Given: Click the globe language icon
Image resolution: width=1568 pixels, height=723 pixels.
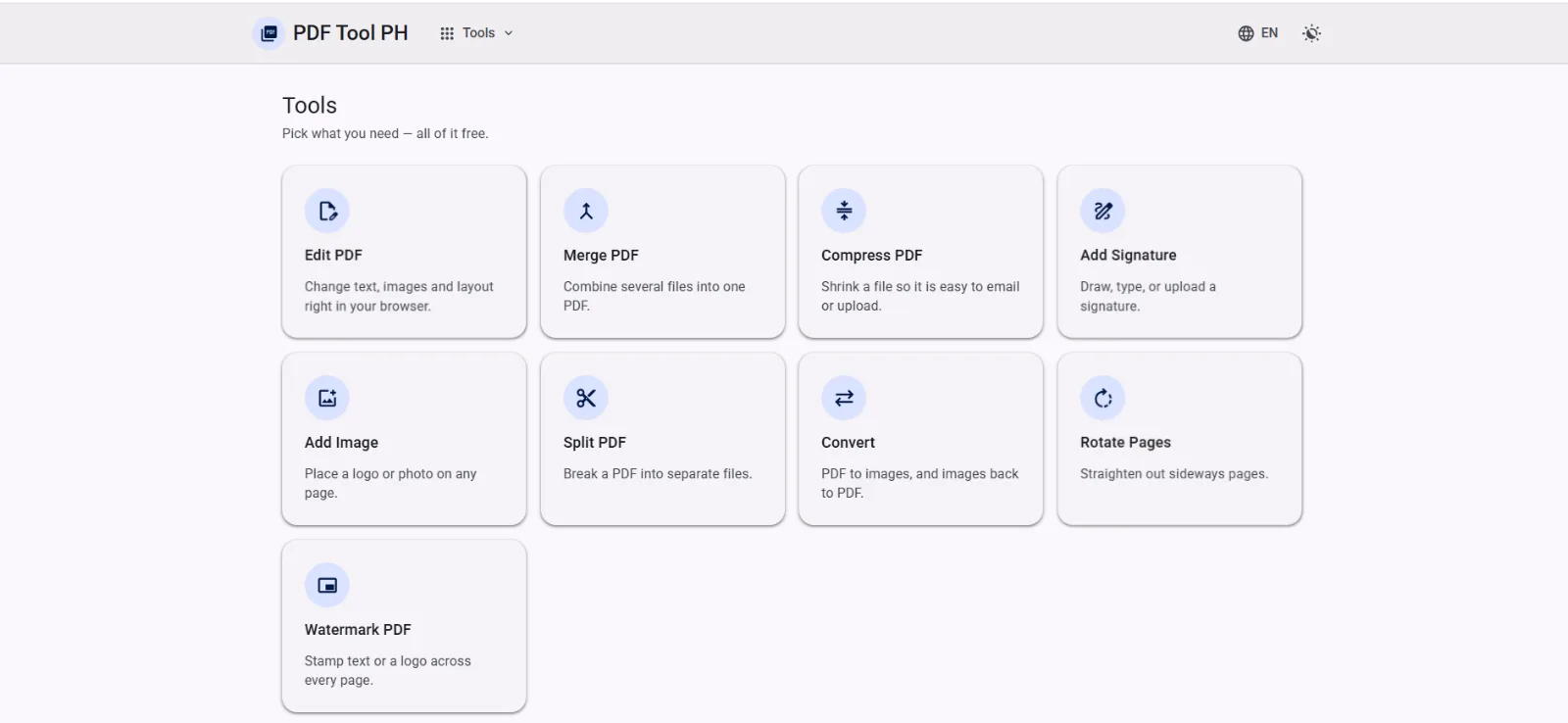Looking at the screenshot, I should [x=1246, y=33].
